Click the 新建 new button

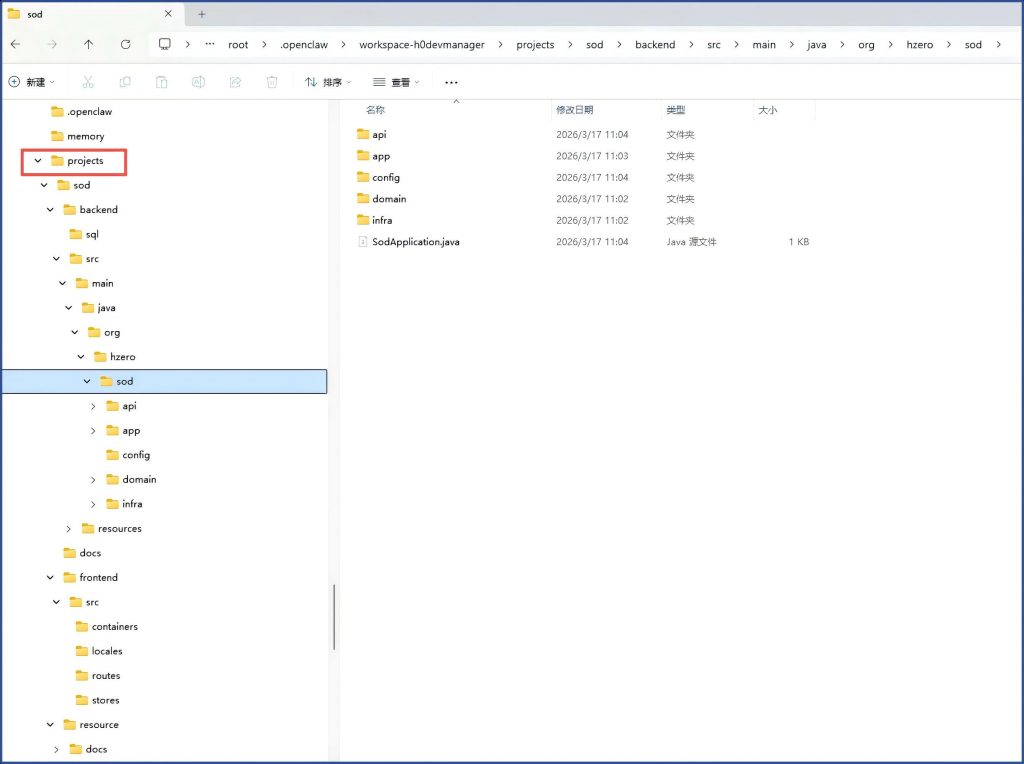32,82
